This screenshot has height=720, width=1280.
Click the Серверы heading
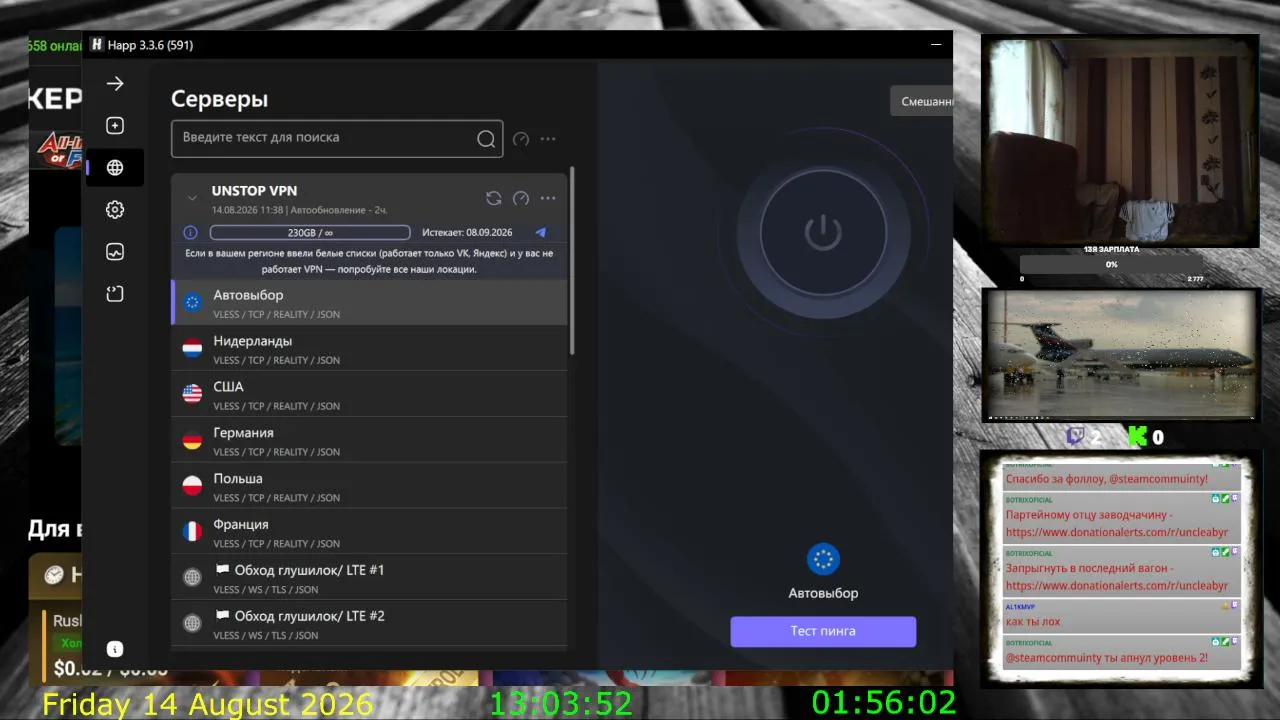(x=220, y=99)
